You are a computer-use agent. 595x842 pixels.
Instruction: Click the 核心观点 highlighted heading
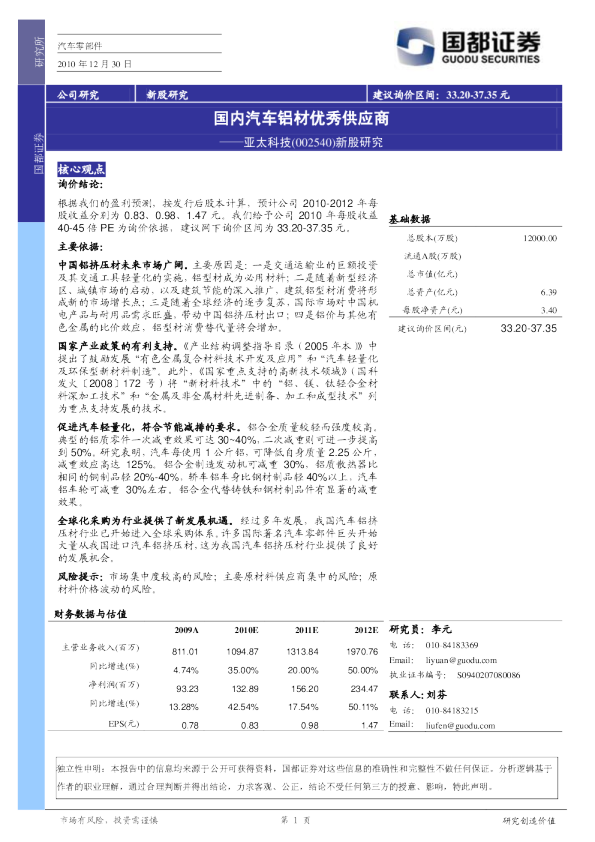(81, 170)
